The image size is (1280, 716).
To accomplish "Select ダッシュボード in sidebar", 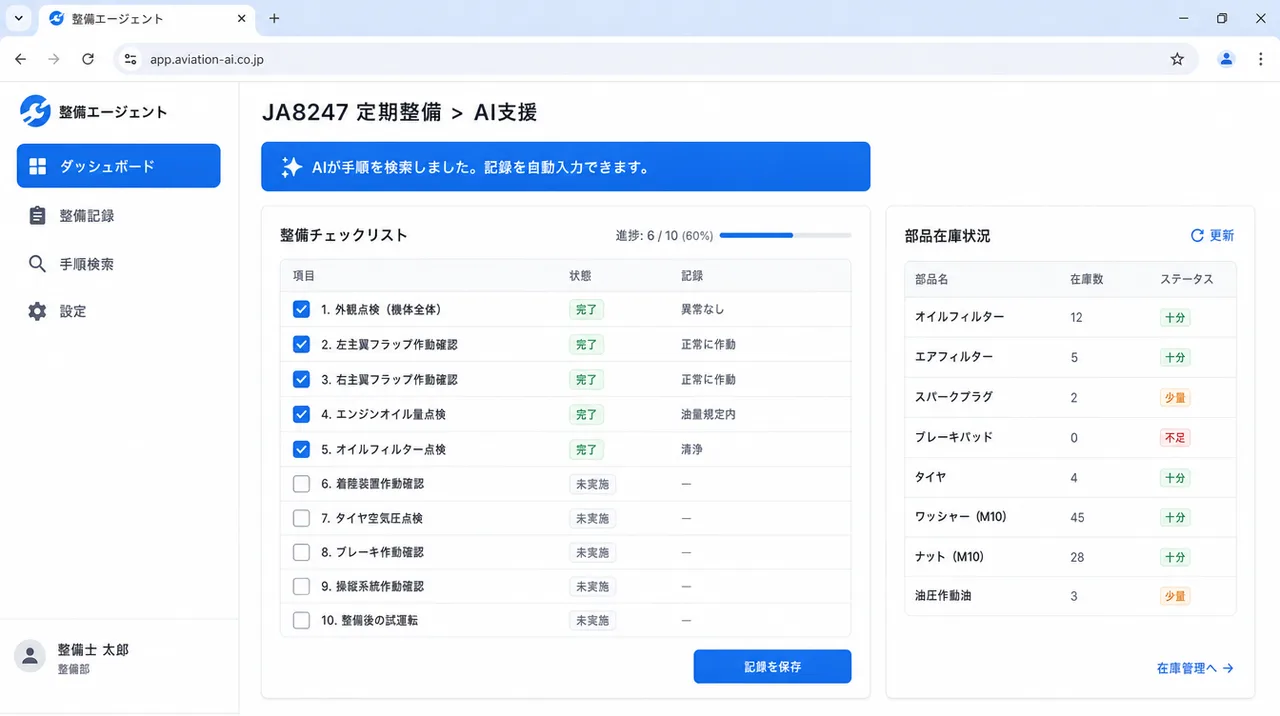I will tap(119, 166).
